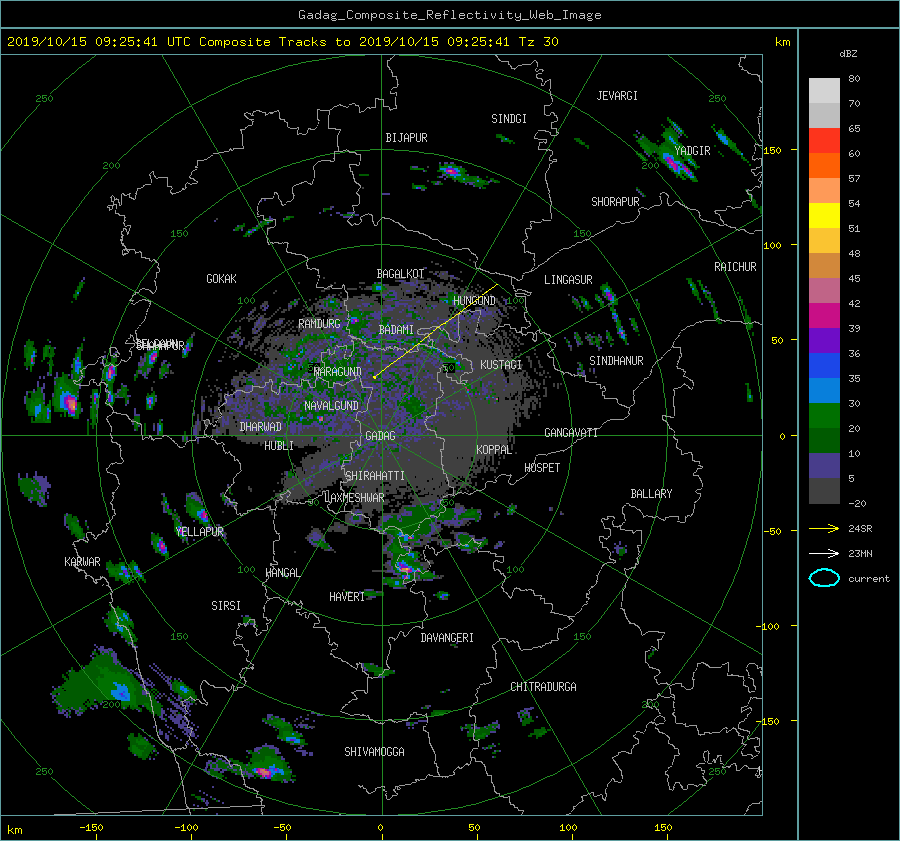Viewport: 900px width, 841px height.
Task: Click the SHIRAHATTI city label
Action: pos(375,476)
